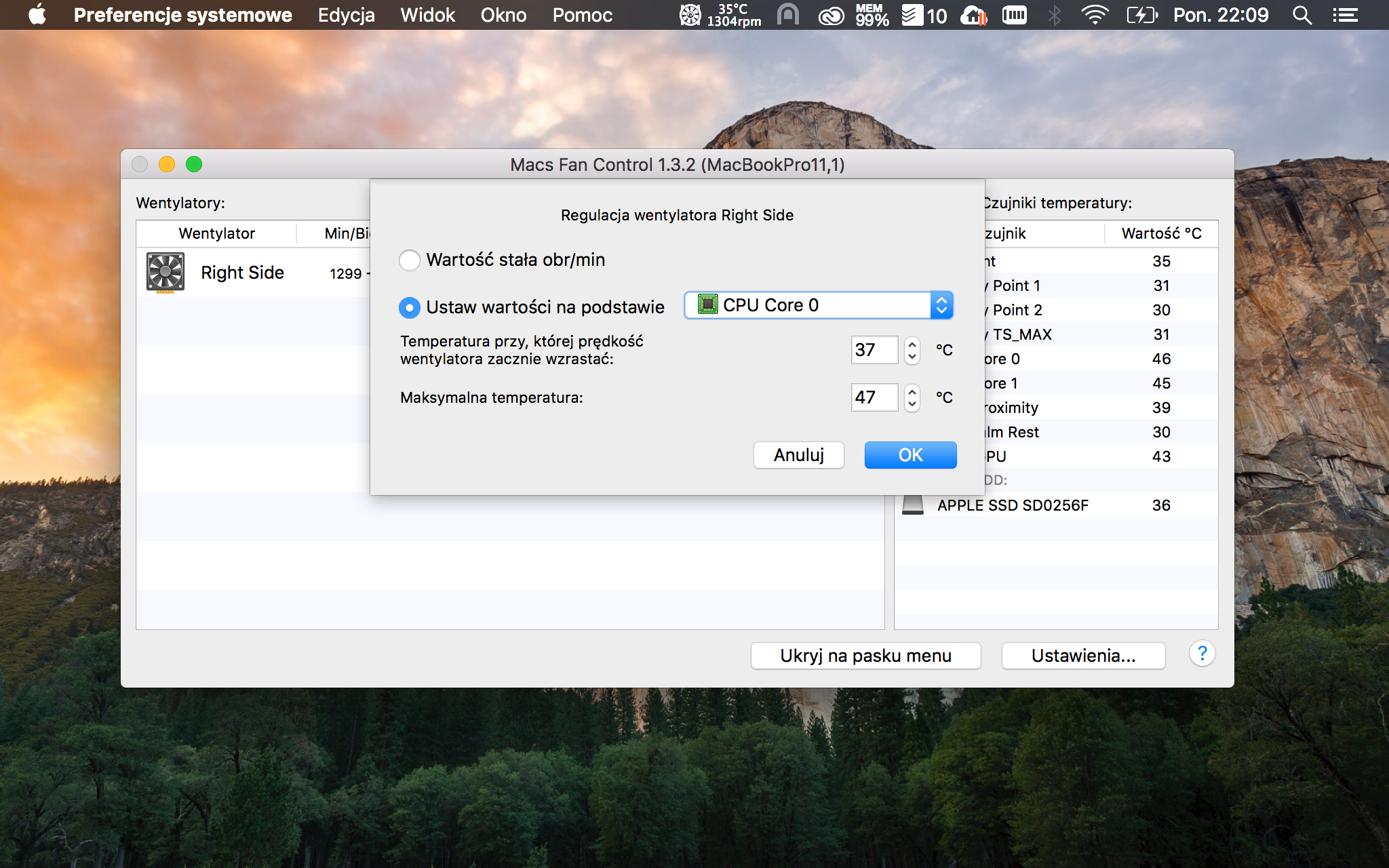1389x868 pixels.
Task: Open the arch-shaped menu bar icon
Action: (787, 14)
